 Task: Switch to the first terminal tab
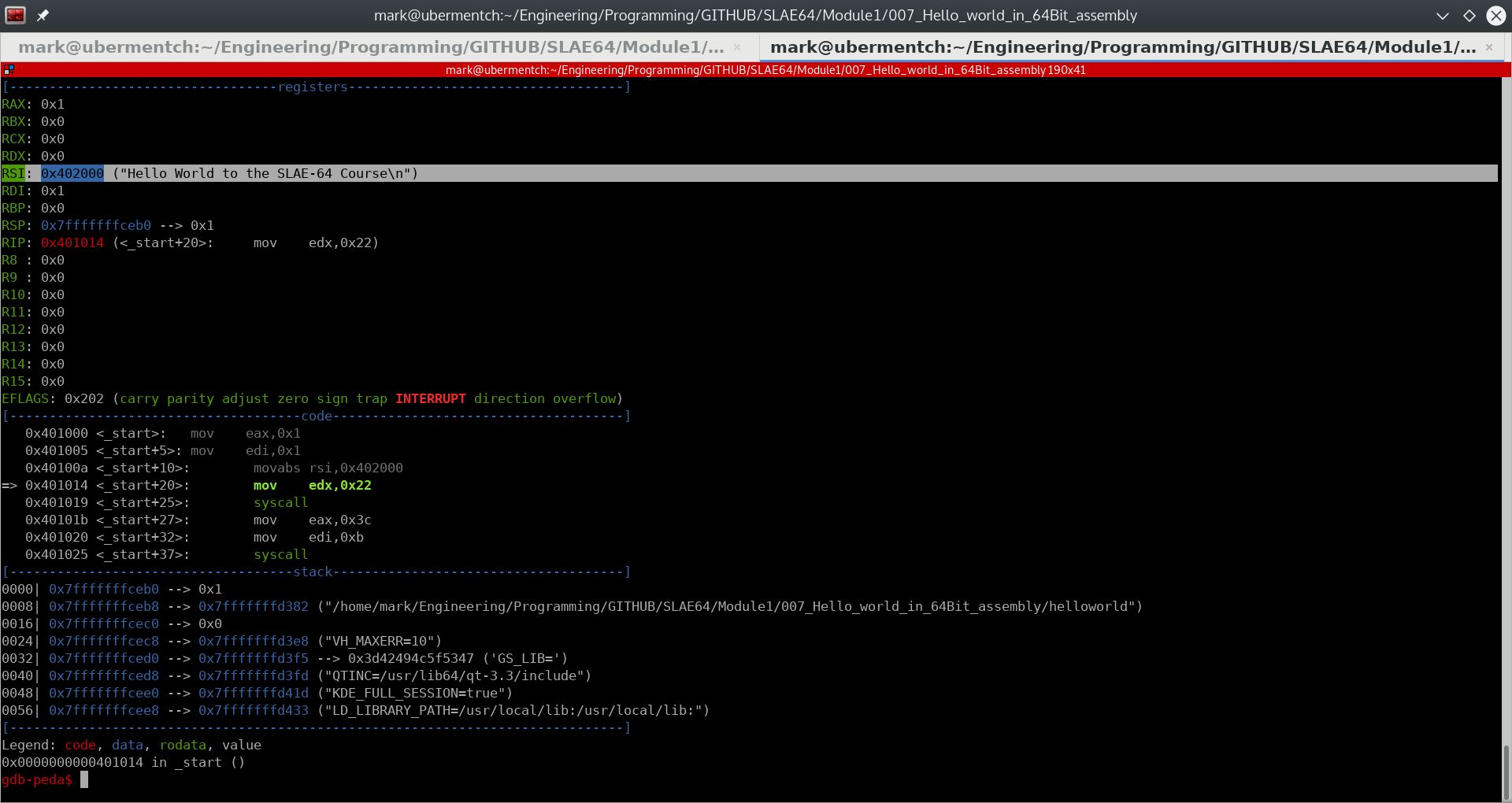coord(379,47)
